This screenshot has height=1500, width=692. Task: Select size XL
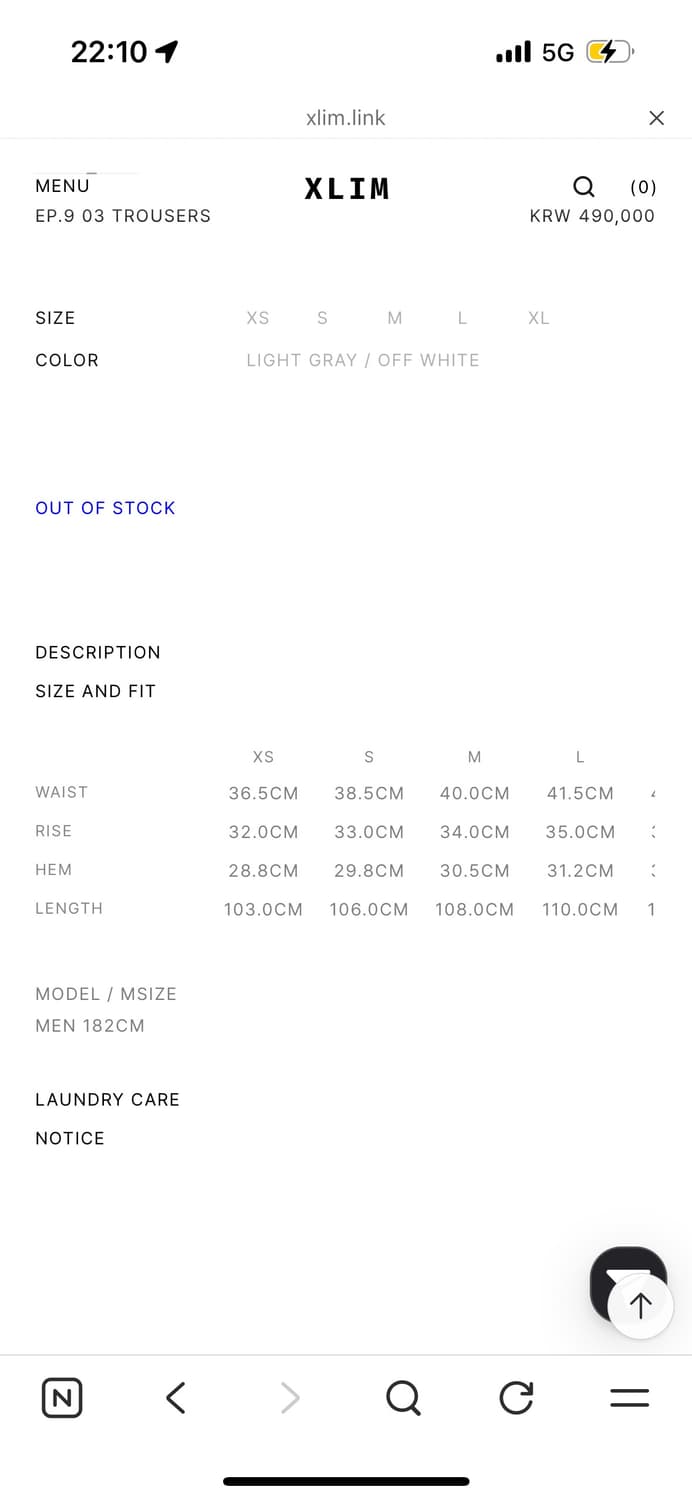click(x=539, y=318)
